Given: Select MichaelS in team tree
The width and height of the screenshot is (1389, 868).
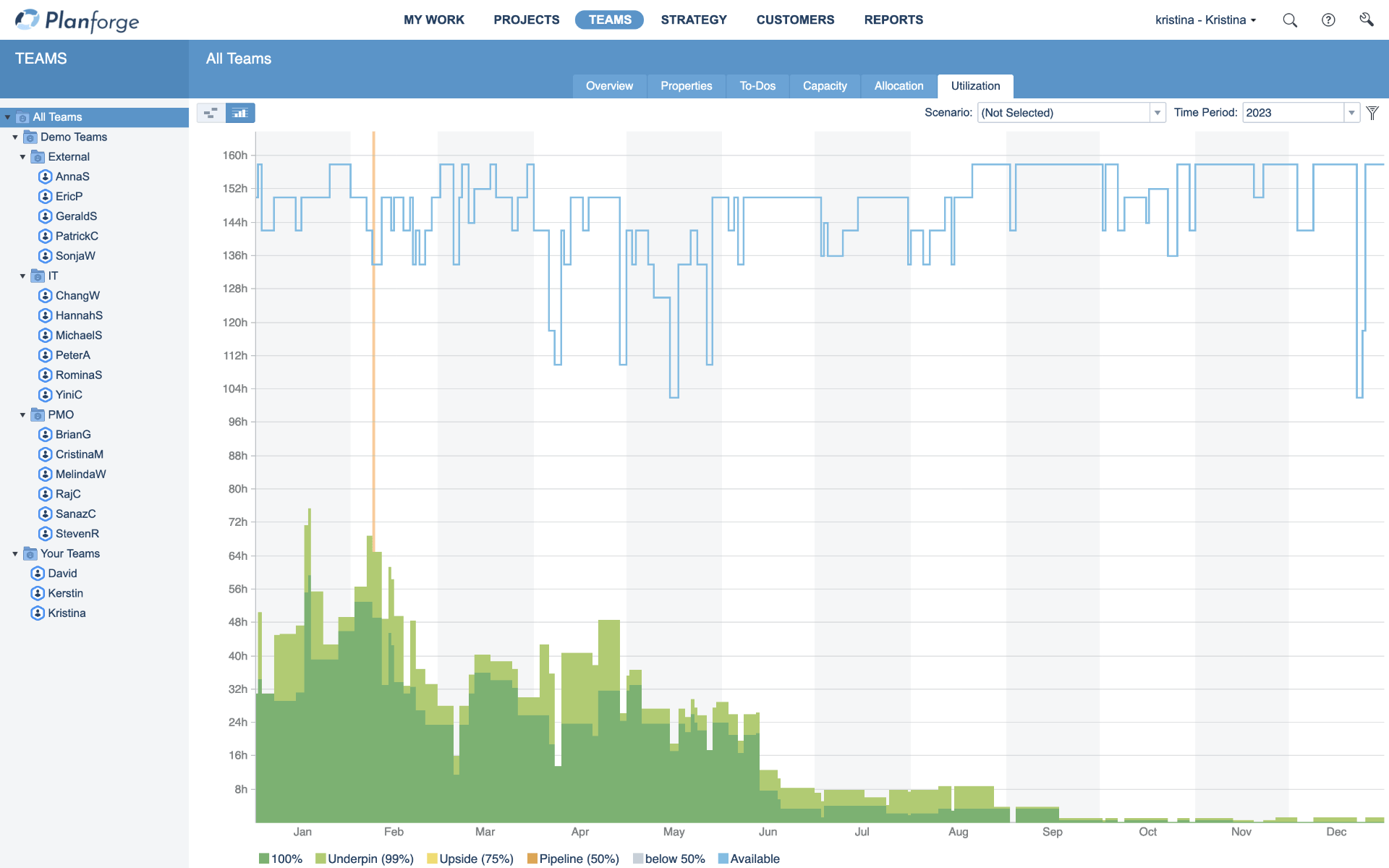Looking at the screenshot, I should 78,336.
